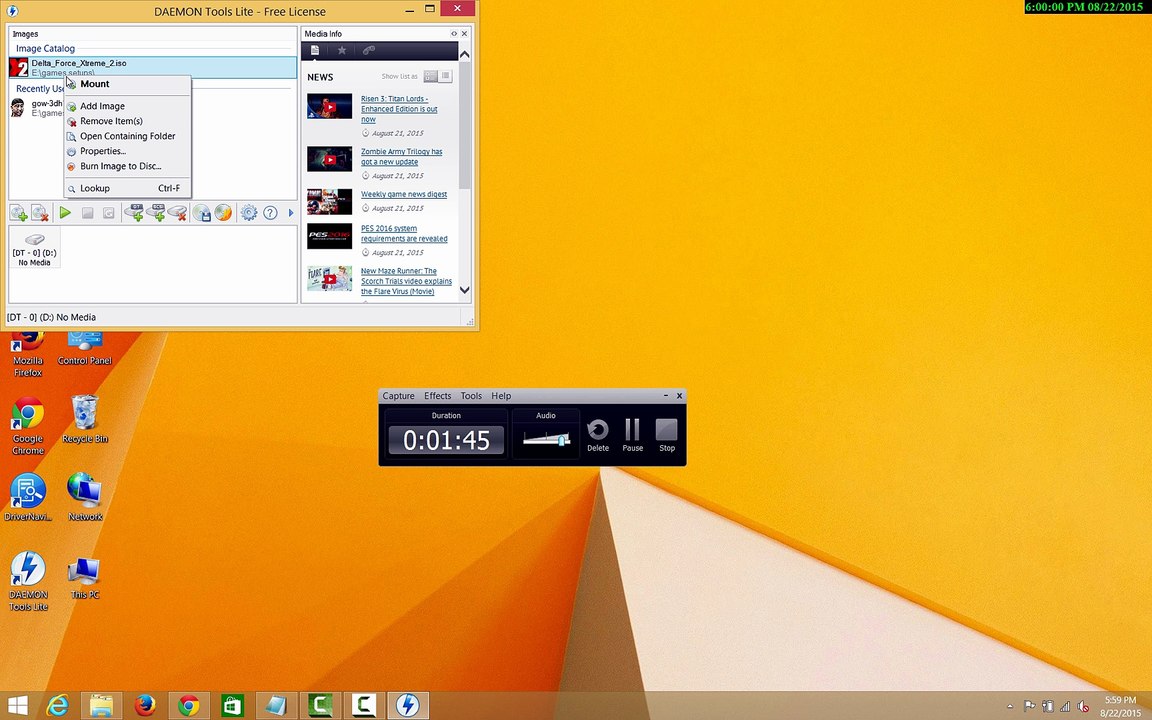The image size is (1152, 720).
Task: Open Internet Explorer from the taskbar
Action: pos(57,706)
